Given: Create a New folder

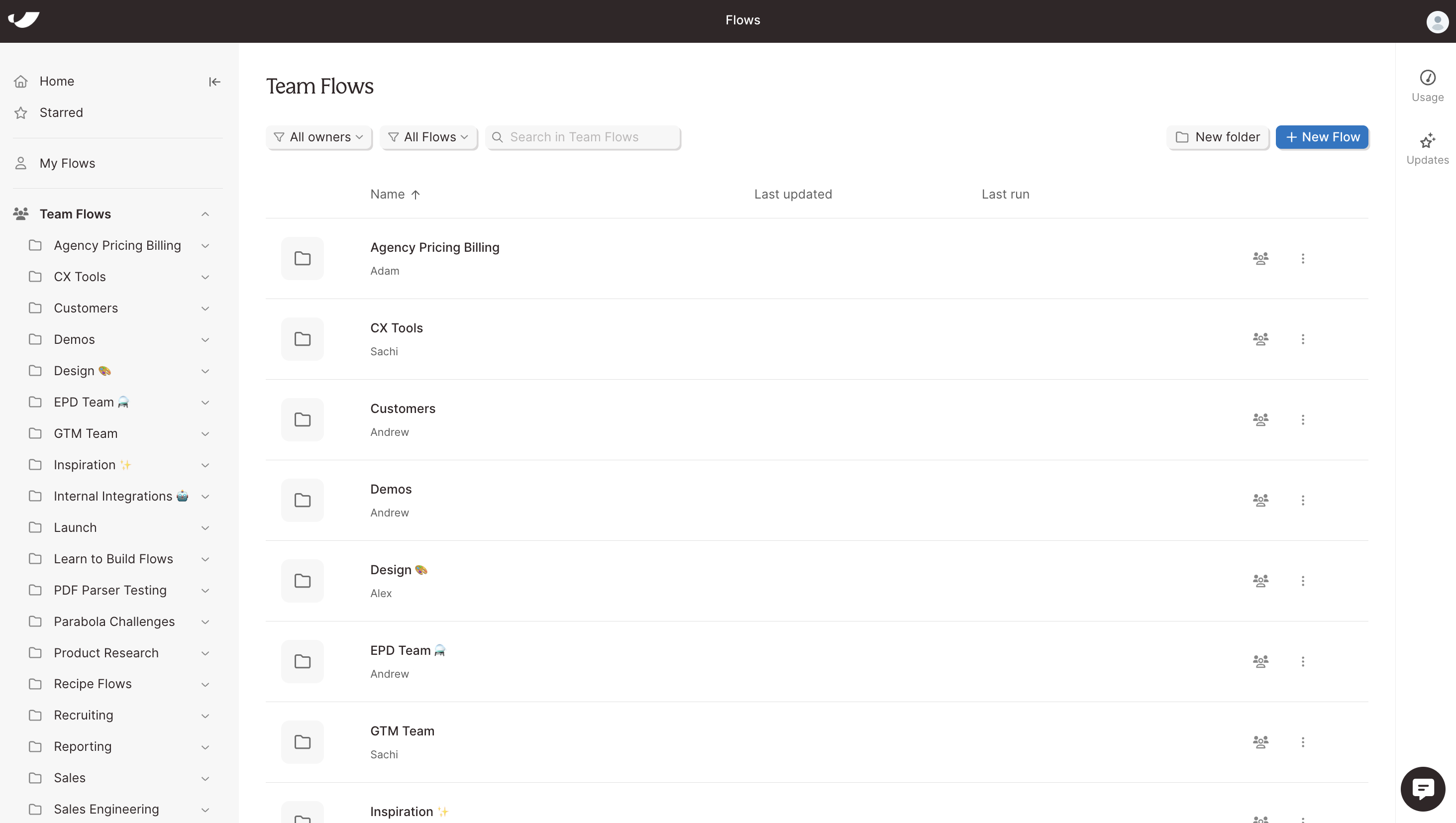Looking at the screenshot, I should pyautogui.click(x=1218, y=137).
